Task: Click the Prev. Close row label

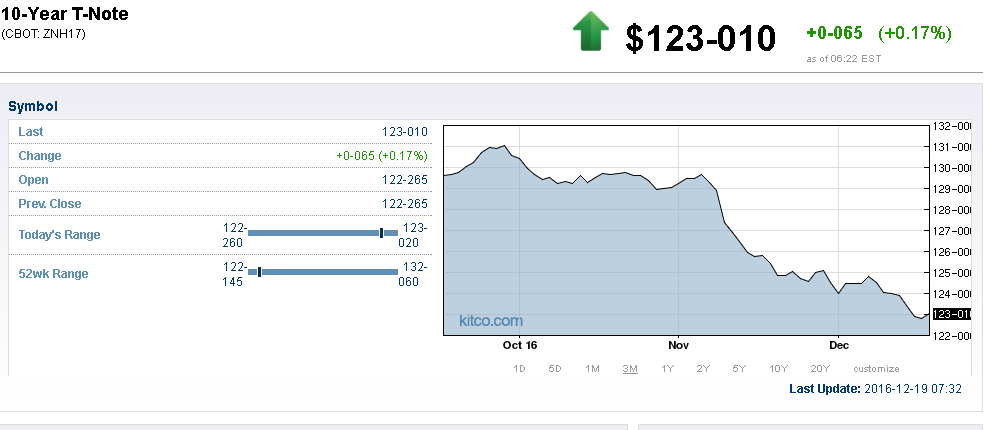Action: 50,204
